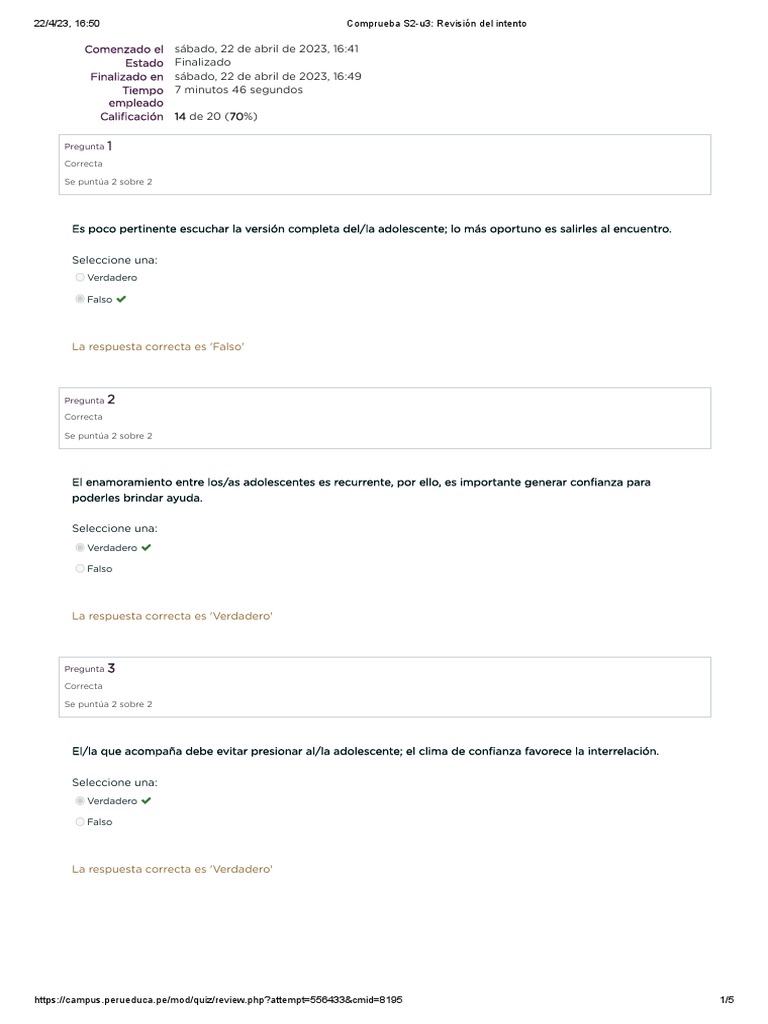Select Falso radio button in Pregunta 2
The height and width of the screenshot is (1024, 768).
coord(80,569)
